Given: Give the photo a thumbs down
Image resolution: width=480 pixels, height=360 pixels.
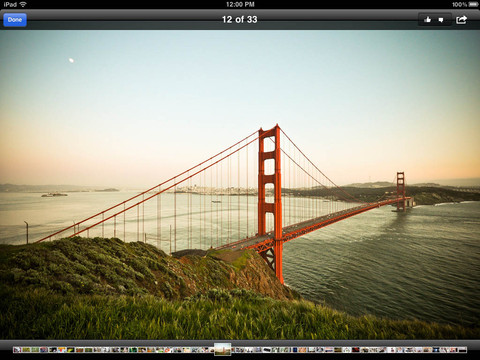Looking at the screenshot, I should tap(441, 20).
